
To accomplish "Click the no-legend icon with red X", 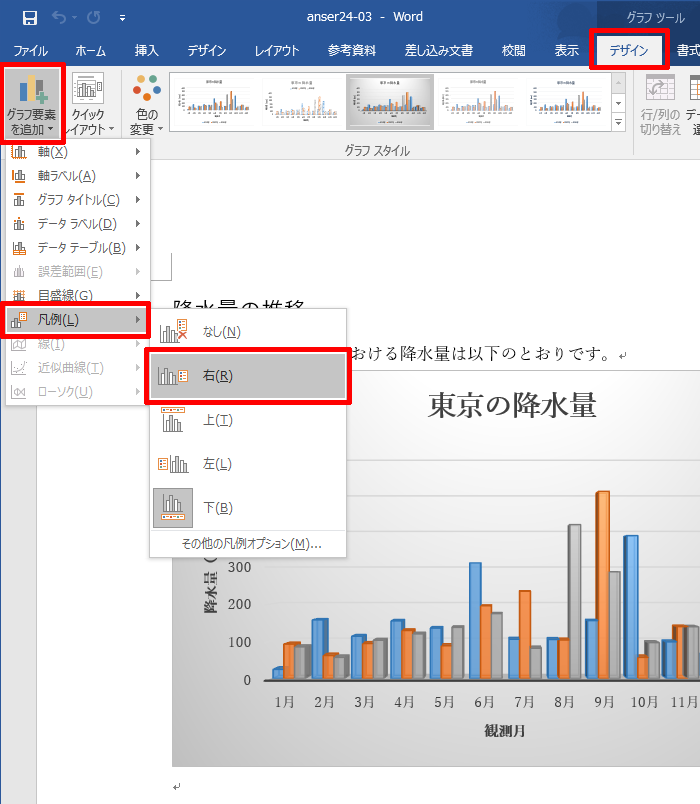I will pyautogui.click(x=173, y=331).
